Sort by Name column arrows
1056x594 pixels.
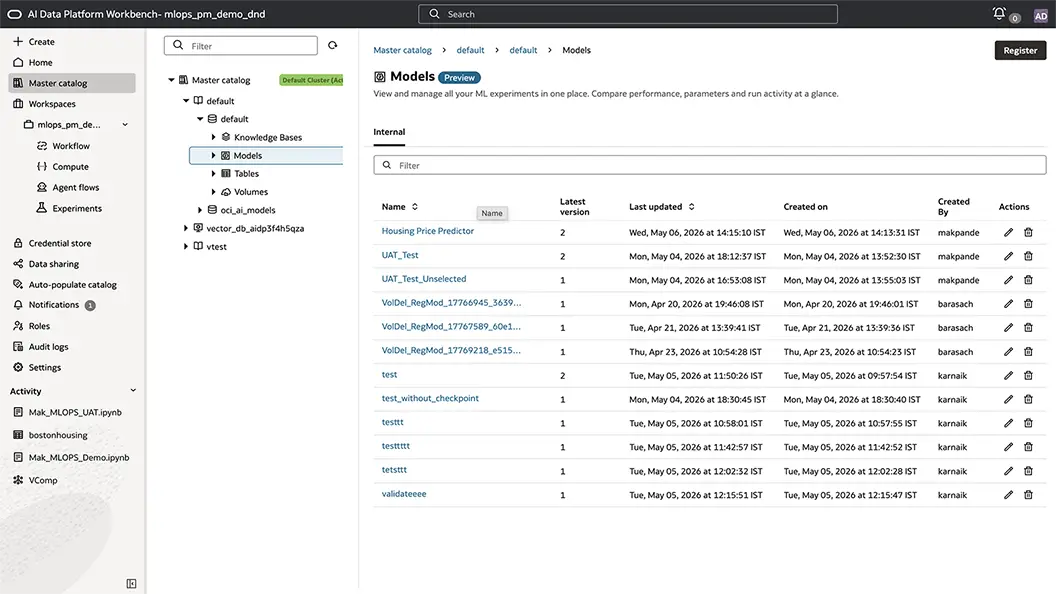(x=415, y=207)
